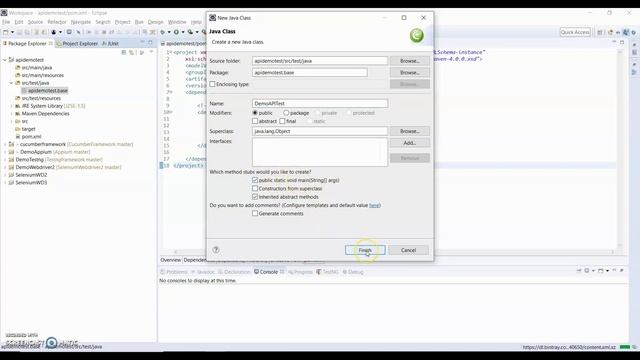The image size is (640, 360).
Task: Click Cancel in New Java Class dialog
Action: pos(409,250)
